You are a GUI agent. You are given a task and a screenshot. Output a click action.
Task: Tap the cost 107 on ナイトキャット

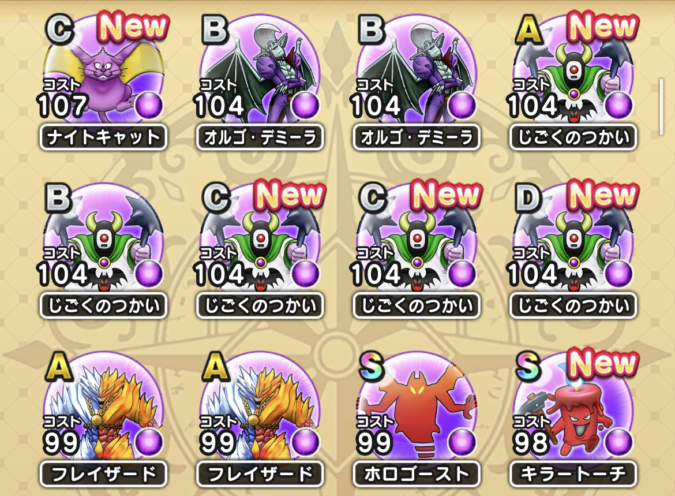pyautogui.click(x=62, y=105)
